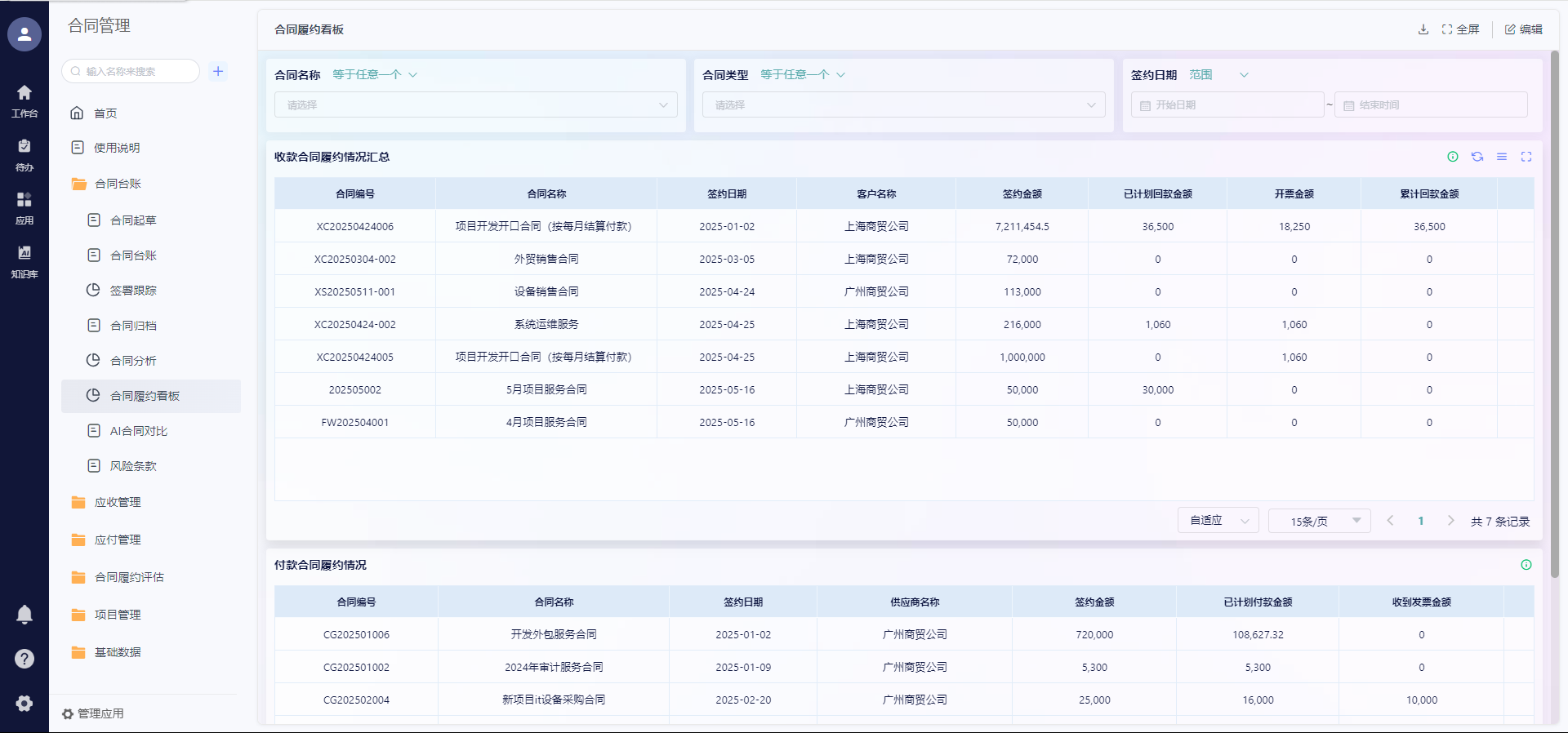Select 合同分析 in the sidebar
This screenshot has height=733, width=1568.
point(133,361)
